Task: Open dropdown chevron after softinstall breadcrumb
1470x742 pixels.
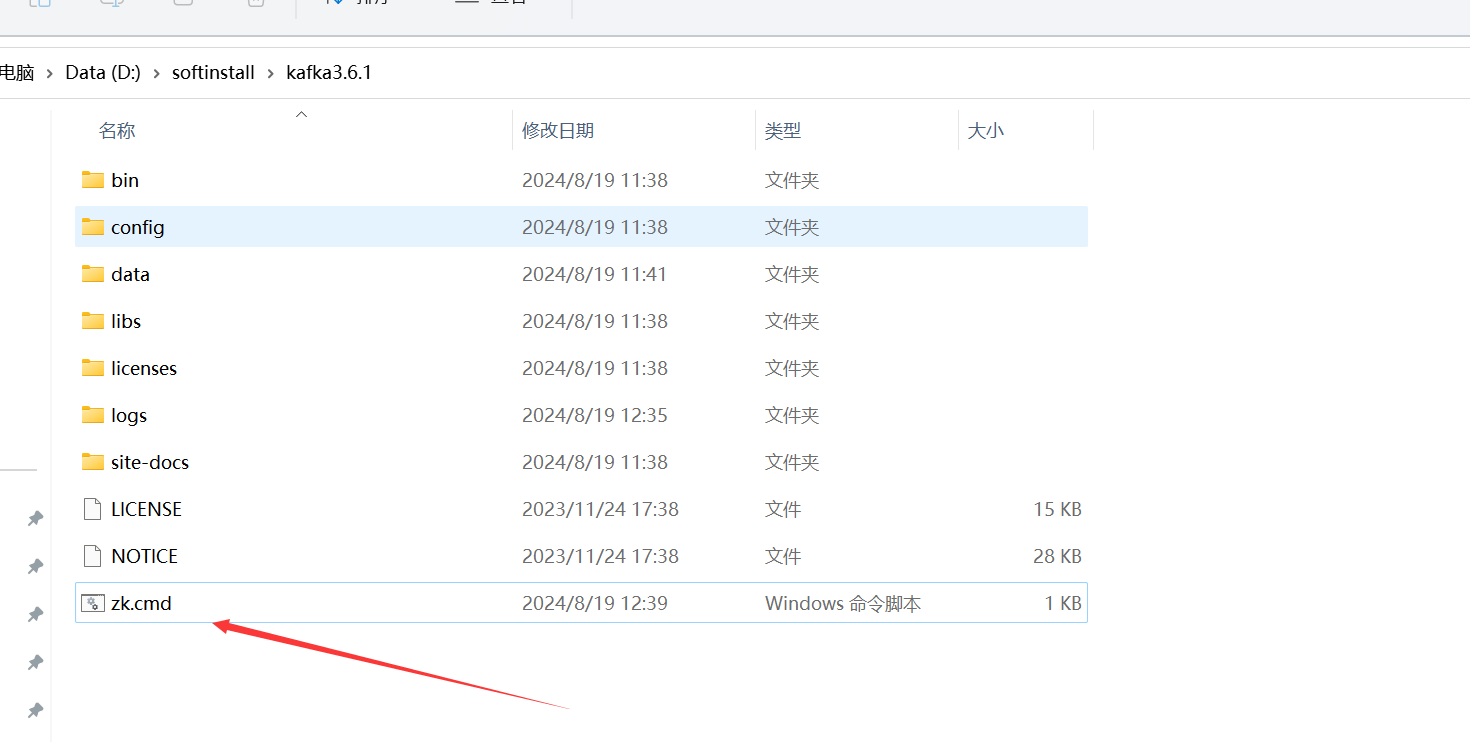Action: [x=271, y=73]
